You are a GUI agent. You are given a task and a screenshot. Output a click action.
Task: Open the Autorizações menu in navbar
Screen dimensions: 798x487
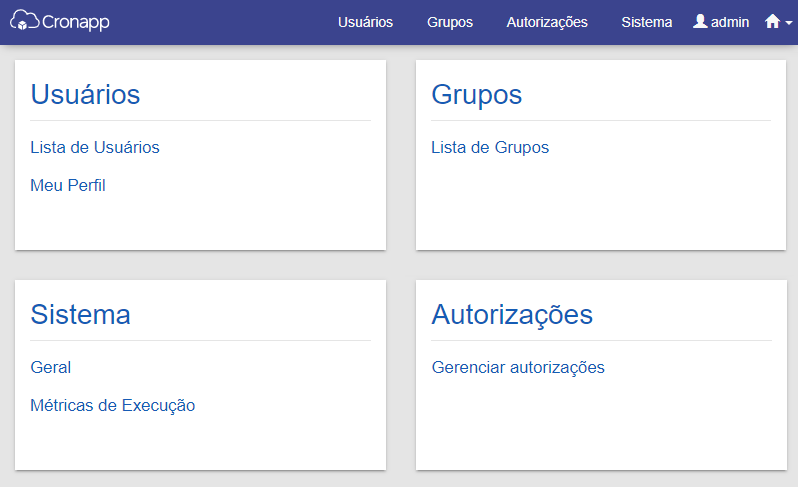click(547, 22)
